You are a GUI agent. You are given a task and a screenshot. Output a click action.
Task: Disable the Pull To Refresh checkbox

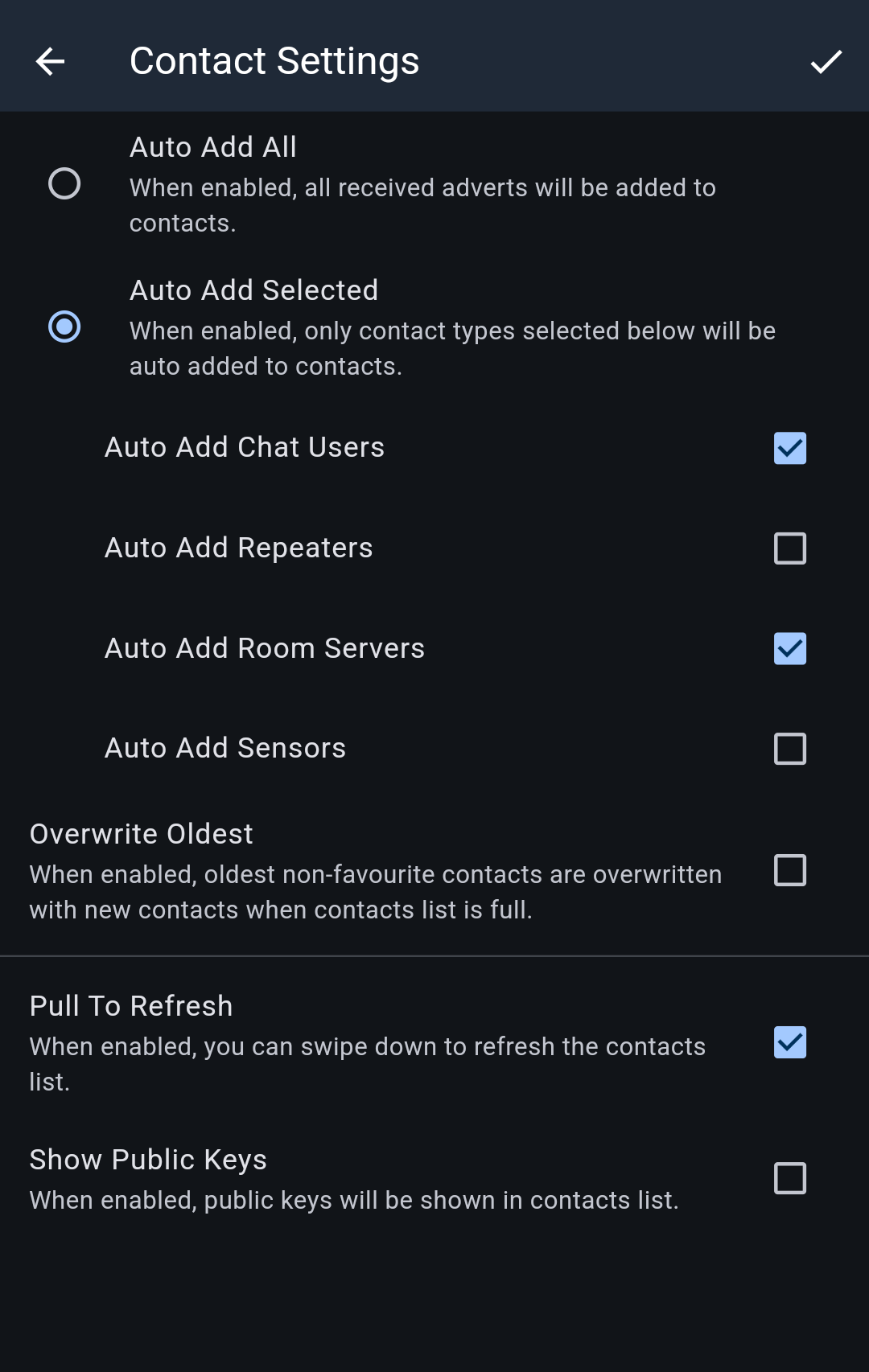tap(789, 1042)
